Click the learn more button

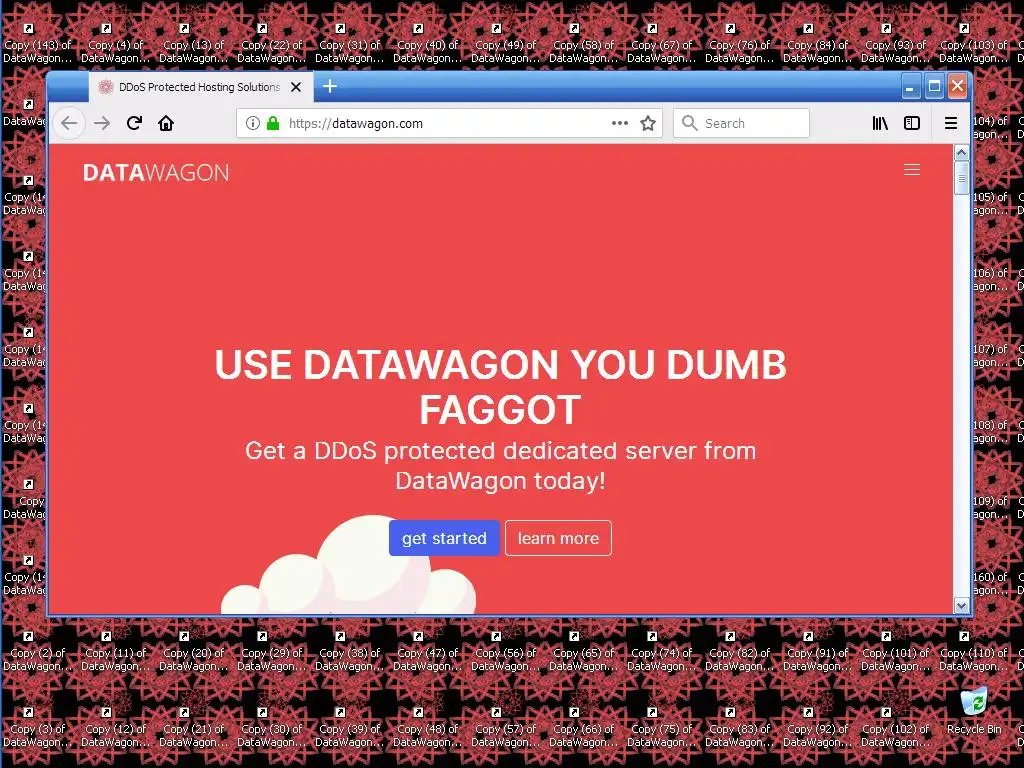pyautogui.click(x=558, y=538)
